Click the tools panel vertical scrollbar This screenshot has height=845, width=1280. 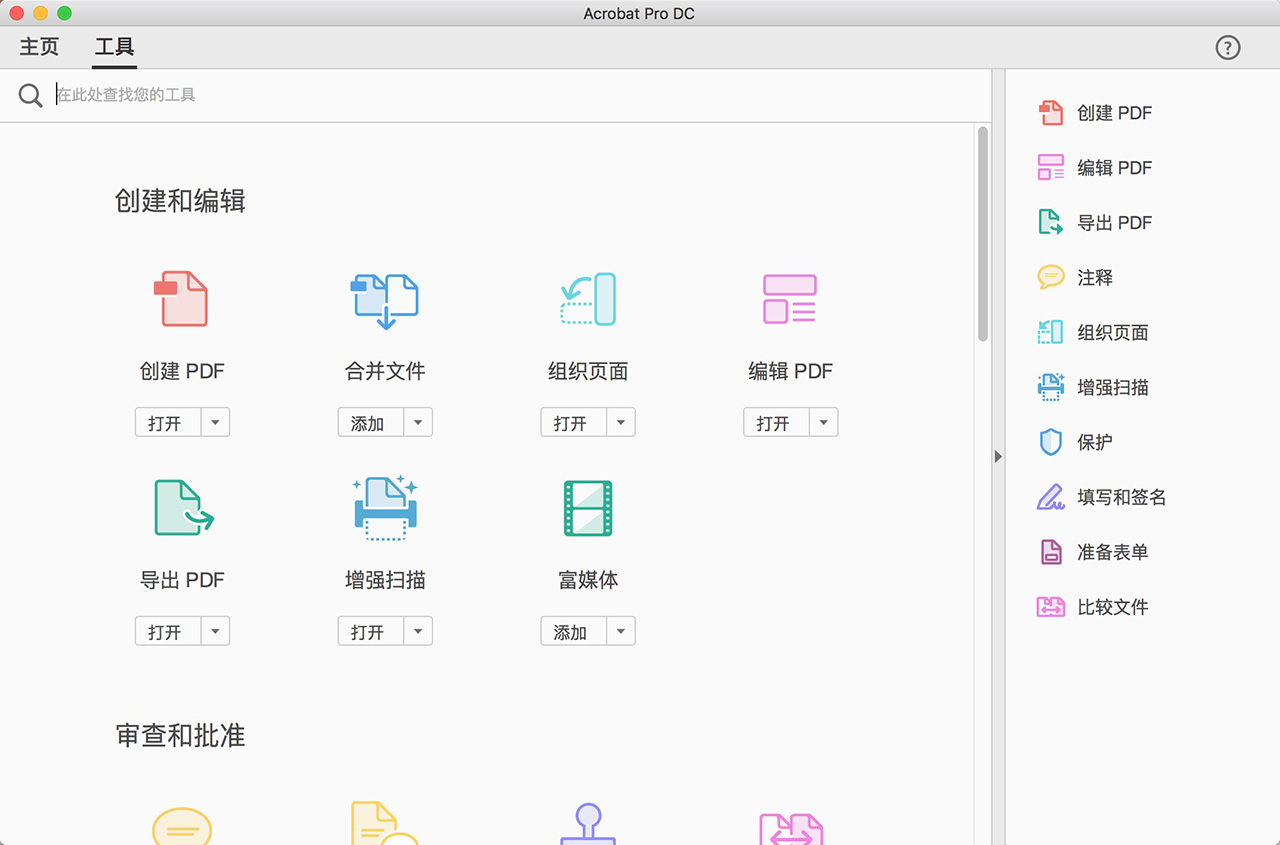[x=983, y=235]
